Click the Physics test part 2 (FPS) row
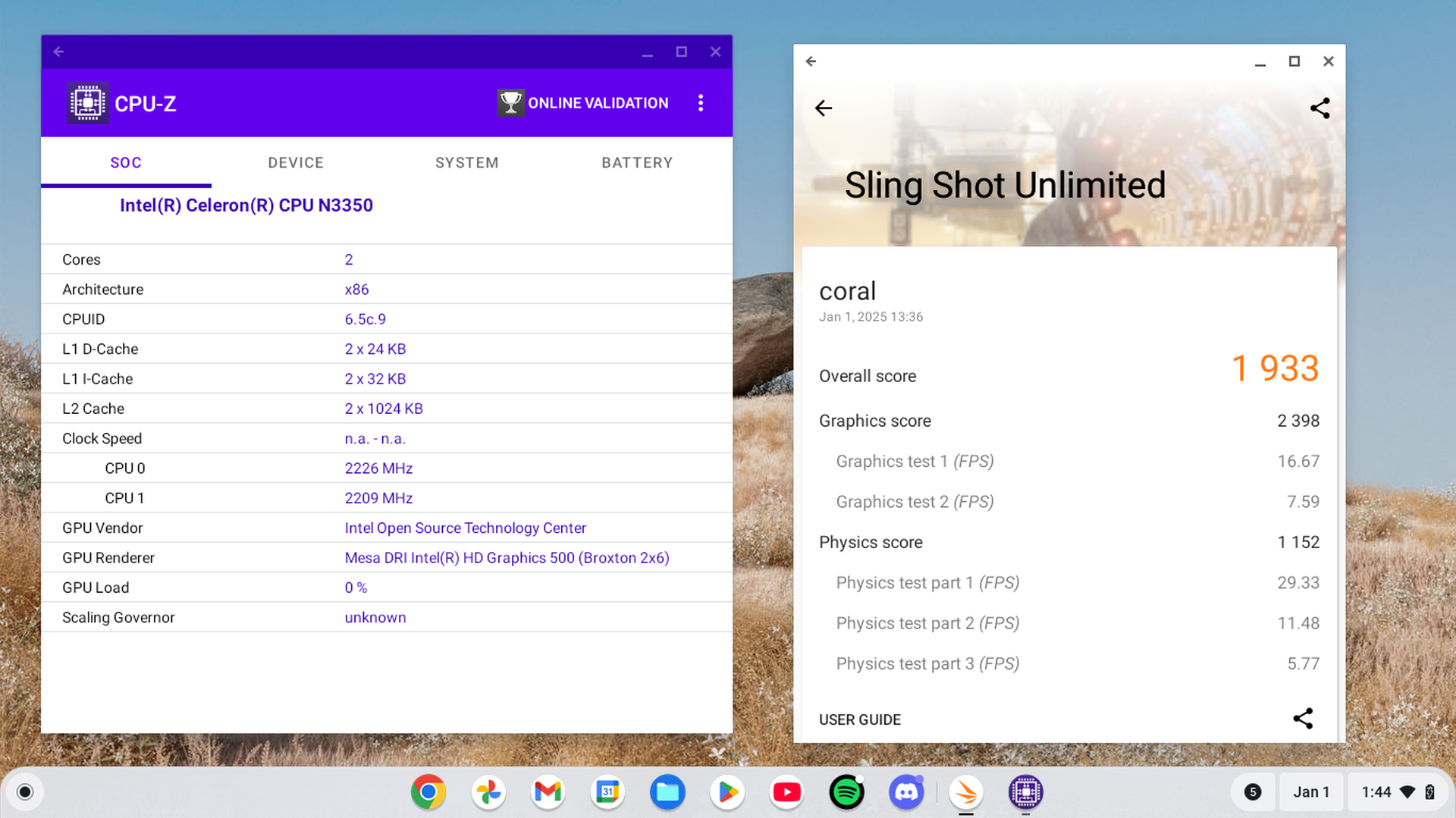 (x=1069, y=623)
